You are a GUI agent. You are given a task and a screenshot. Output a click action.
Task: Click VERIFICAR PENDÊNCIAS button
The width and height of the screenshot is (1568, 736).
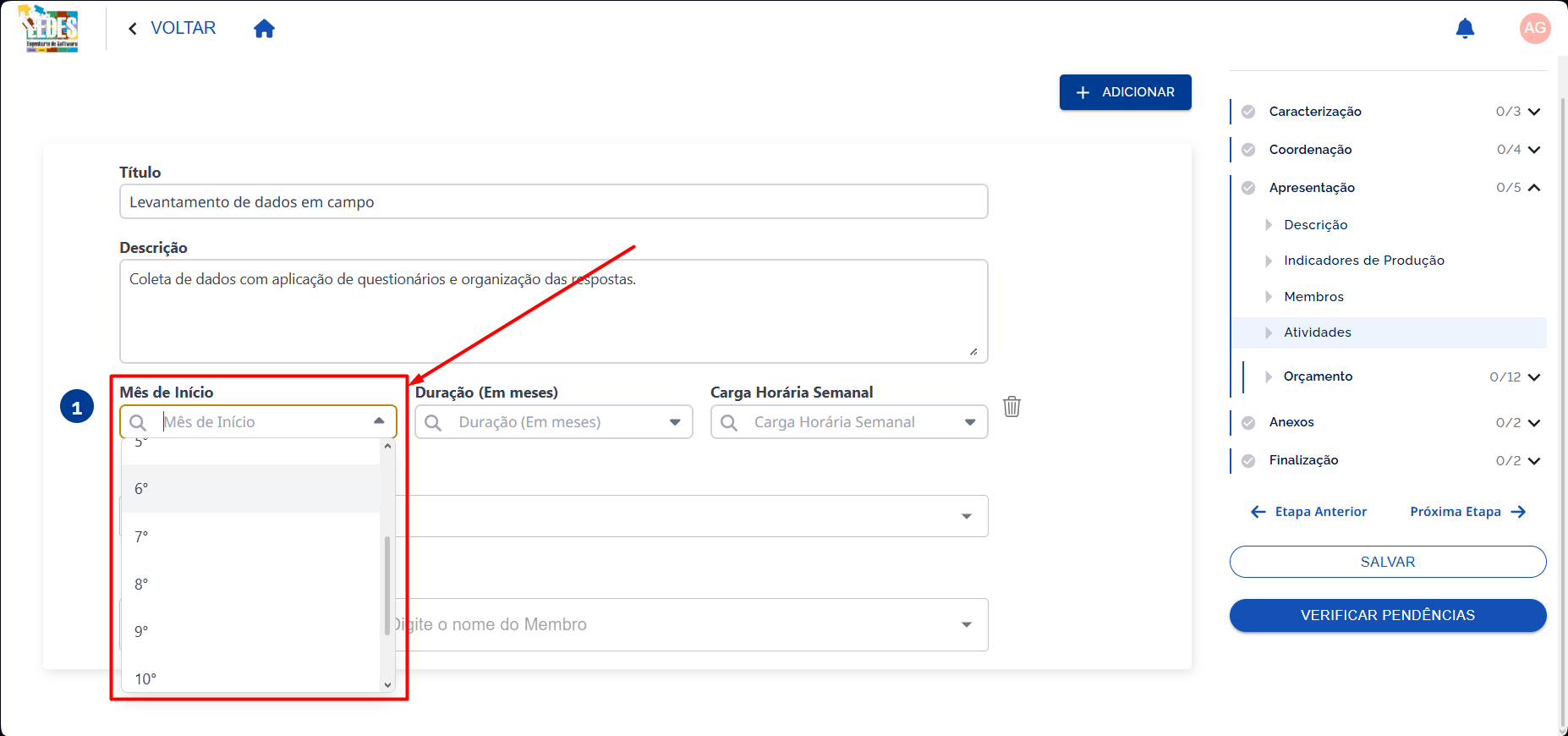click(1388, 615)
